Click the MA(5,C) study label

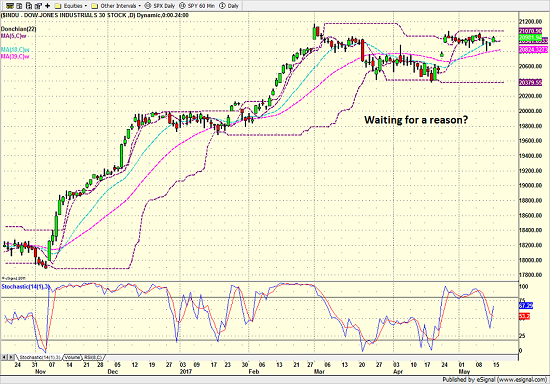click(x=14, y=36)
